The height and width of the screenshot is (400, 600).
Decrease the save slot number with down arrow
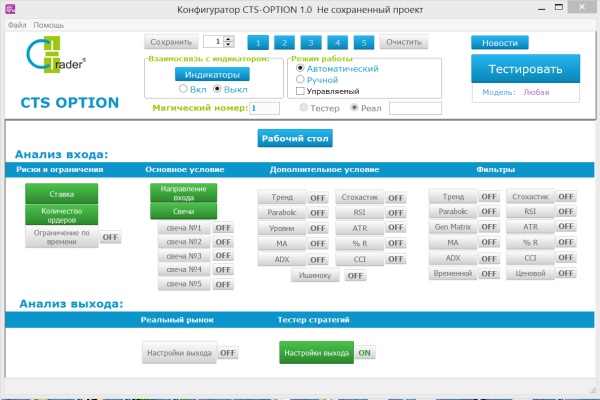228,44
